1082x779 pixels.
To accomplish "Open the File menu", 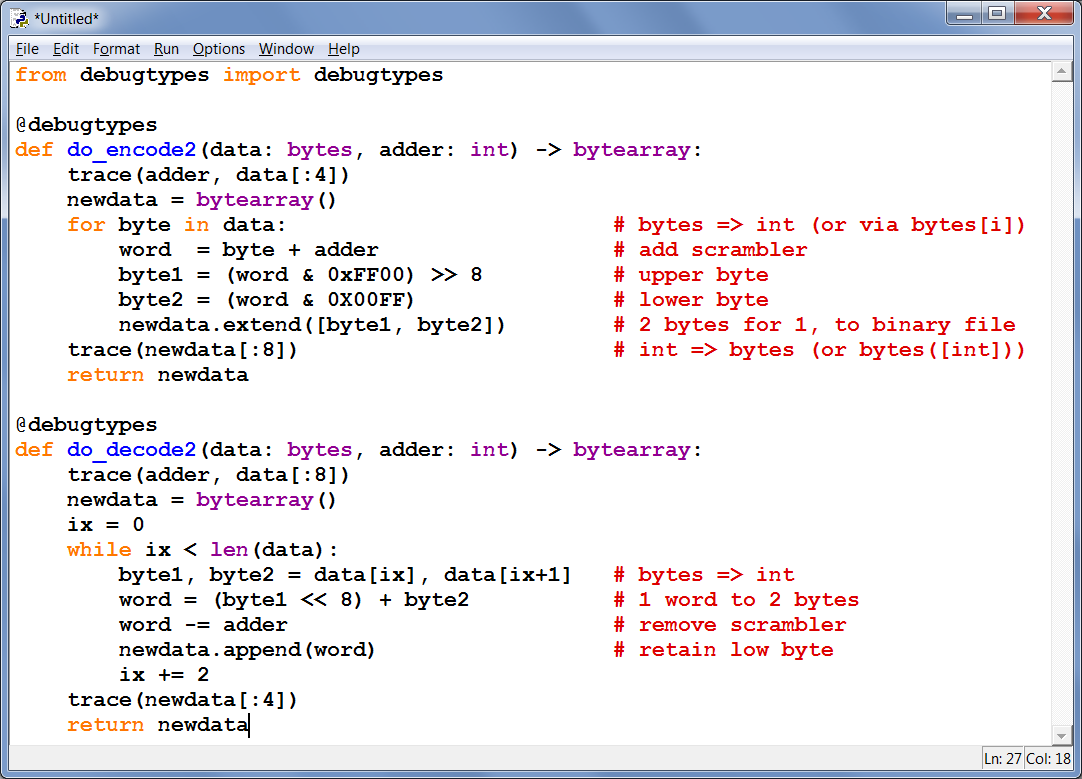I will 27,49.
